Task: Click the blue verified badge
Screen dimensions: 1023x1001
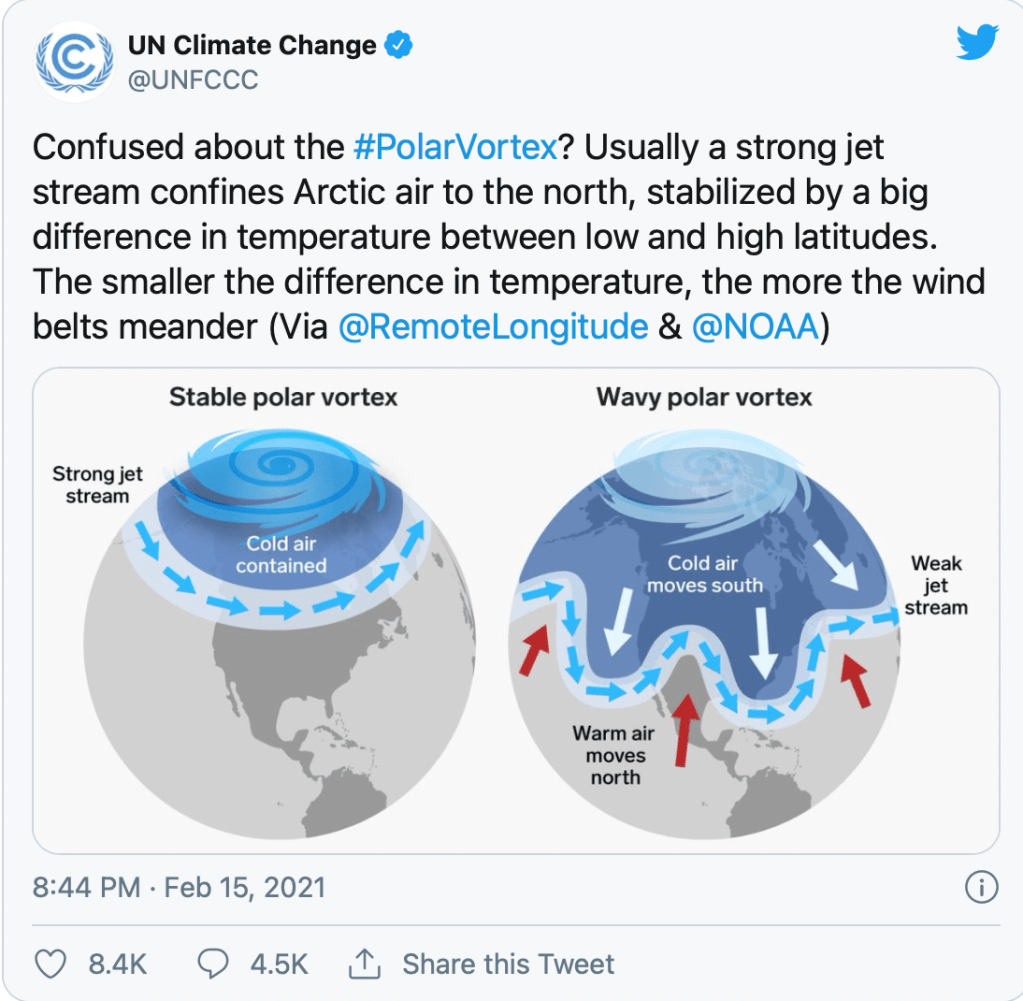Action: tap(400, 45)
